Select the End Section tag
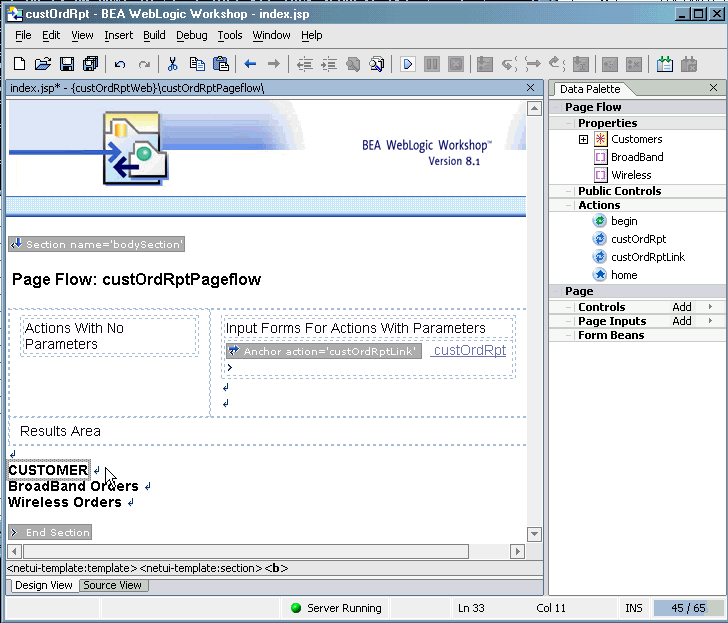Screen dimensions: 728x623 point(50,532)
